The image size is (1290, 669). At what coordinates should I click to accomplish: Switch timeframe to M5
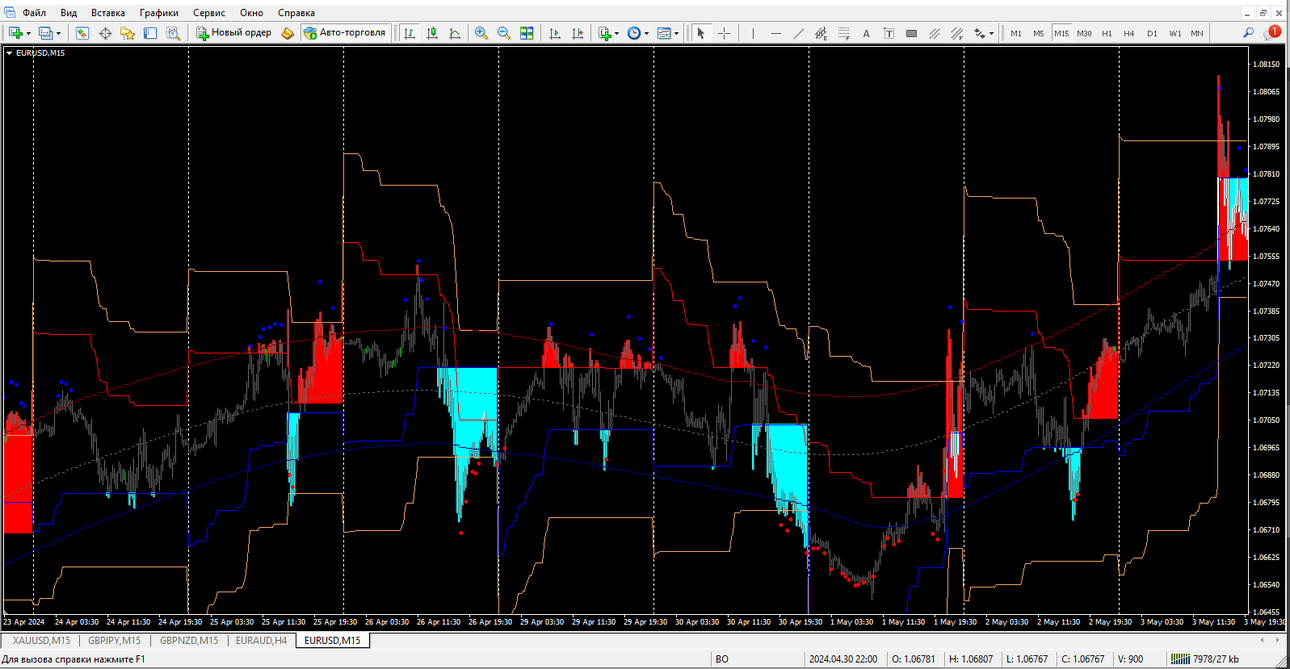(x=1038, y=33)
